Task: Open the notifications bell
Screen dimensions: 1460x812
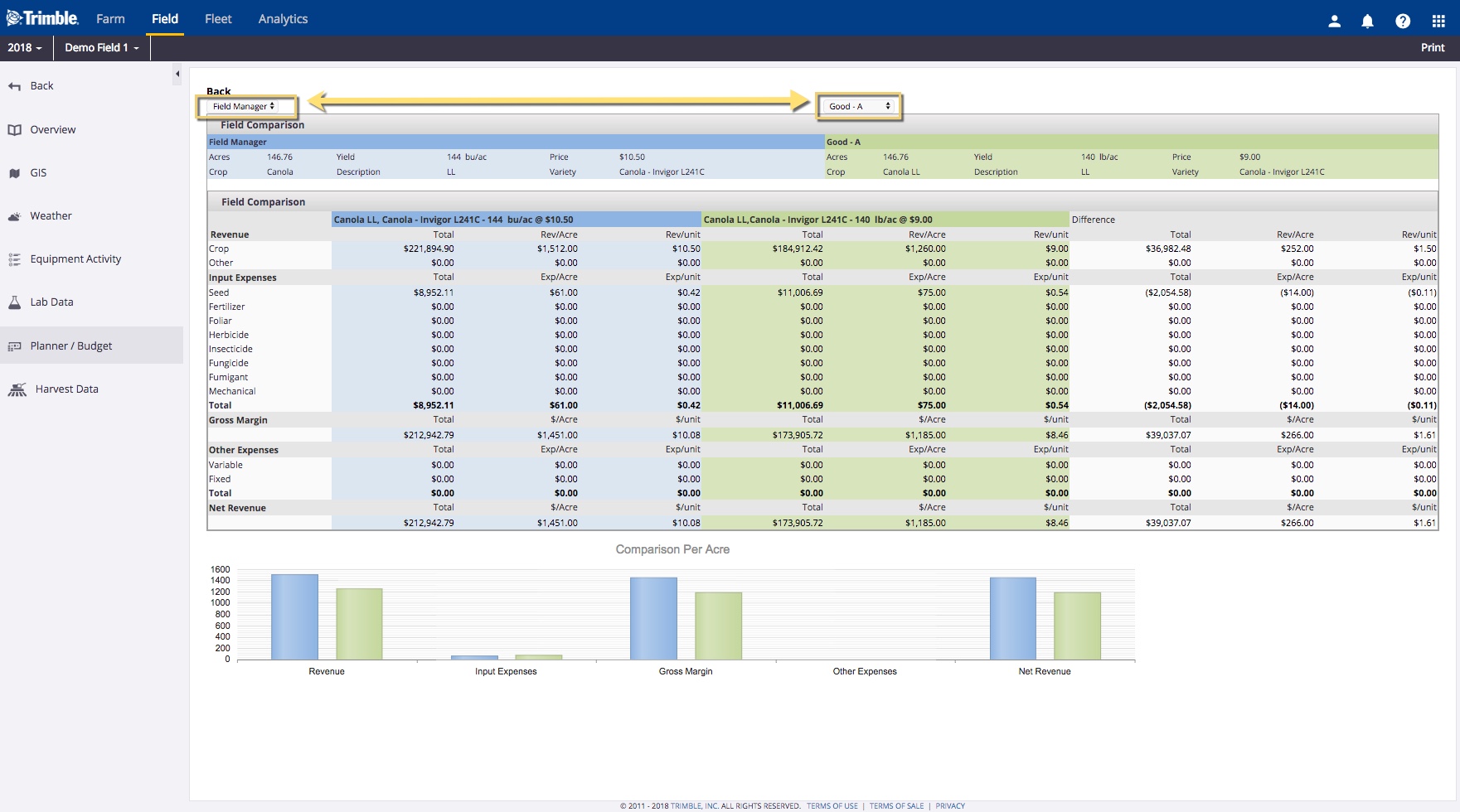Action: 1367,22
